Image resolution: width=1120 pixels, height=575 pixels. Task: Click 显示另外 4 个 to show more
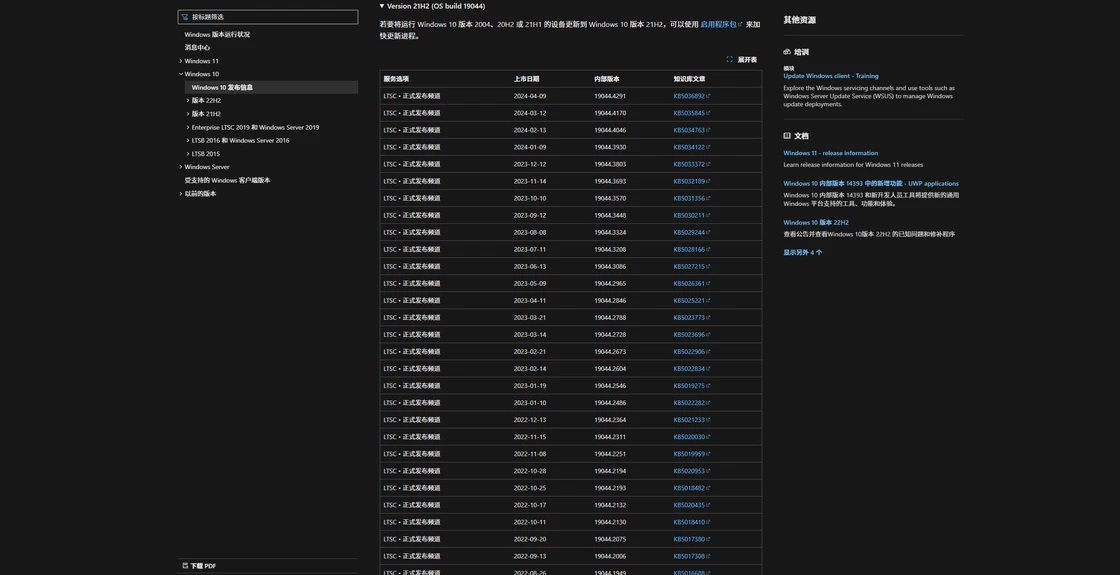(802, 252)
